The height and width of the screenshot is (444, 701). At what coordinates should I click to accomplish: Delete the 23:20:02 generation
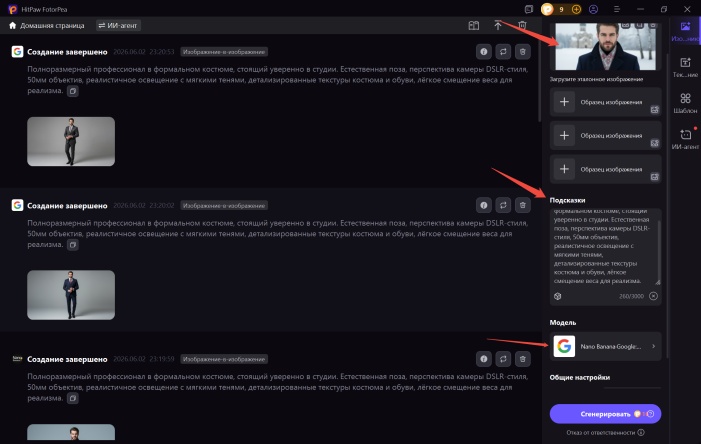pos(523,205)
